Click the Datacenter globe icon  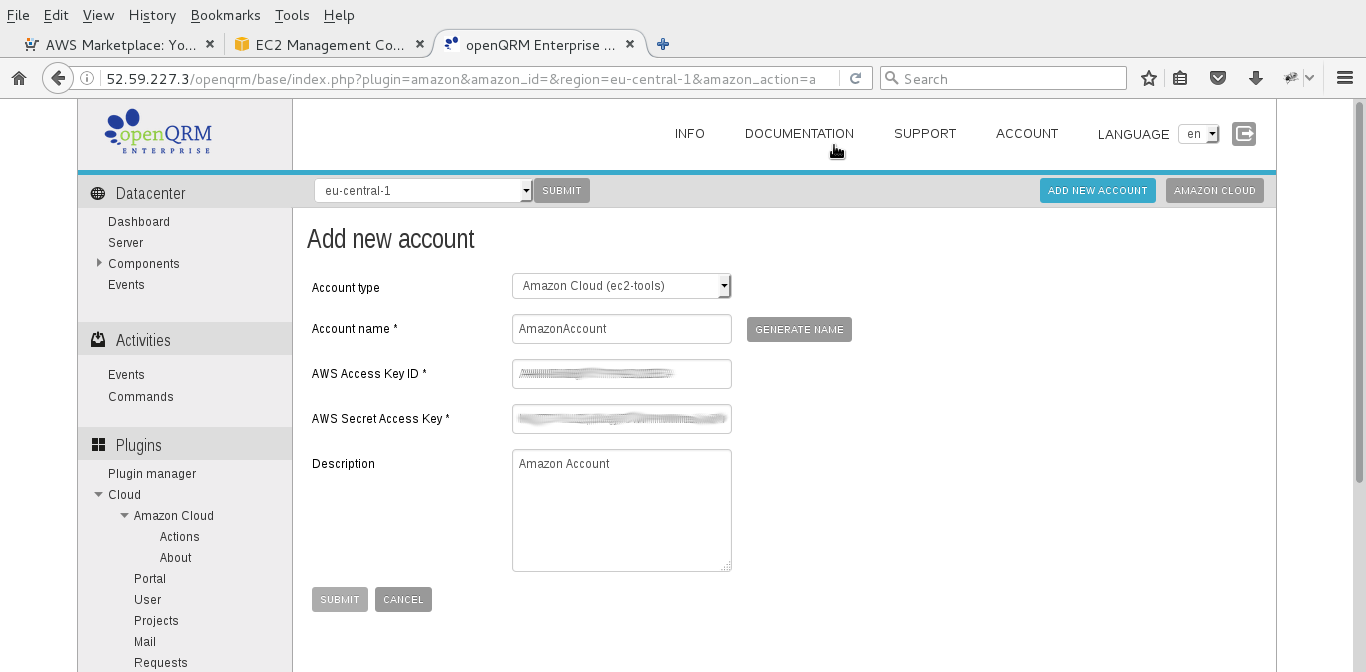click(x=98, y=194)
